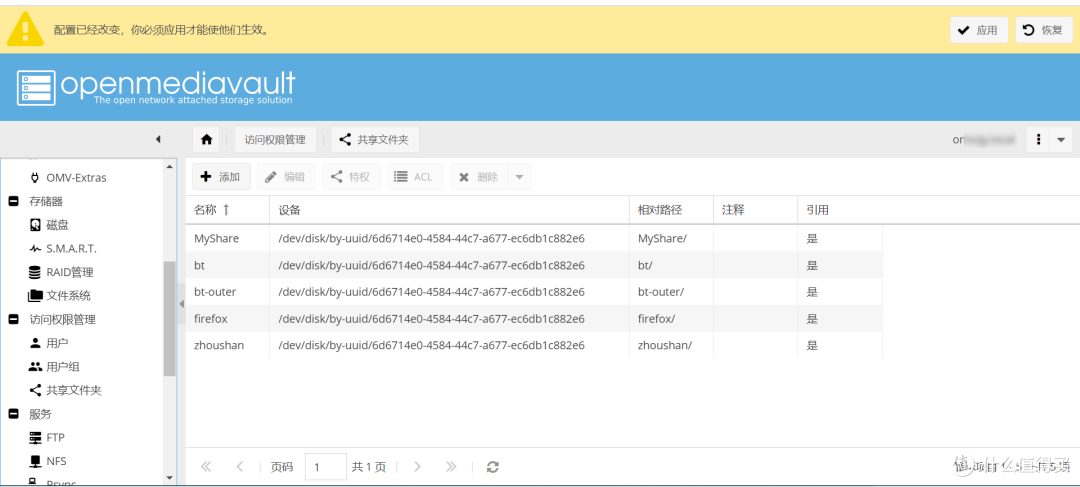
Task: Collapse the 存储器 tree section
Action: click(x=13, y=201)
